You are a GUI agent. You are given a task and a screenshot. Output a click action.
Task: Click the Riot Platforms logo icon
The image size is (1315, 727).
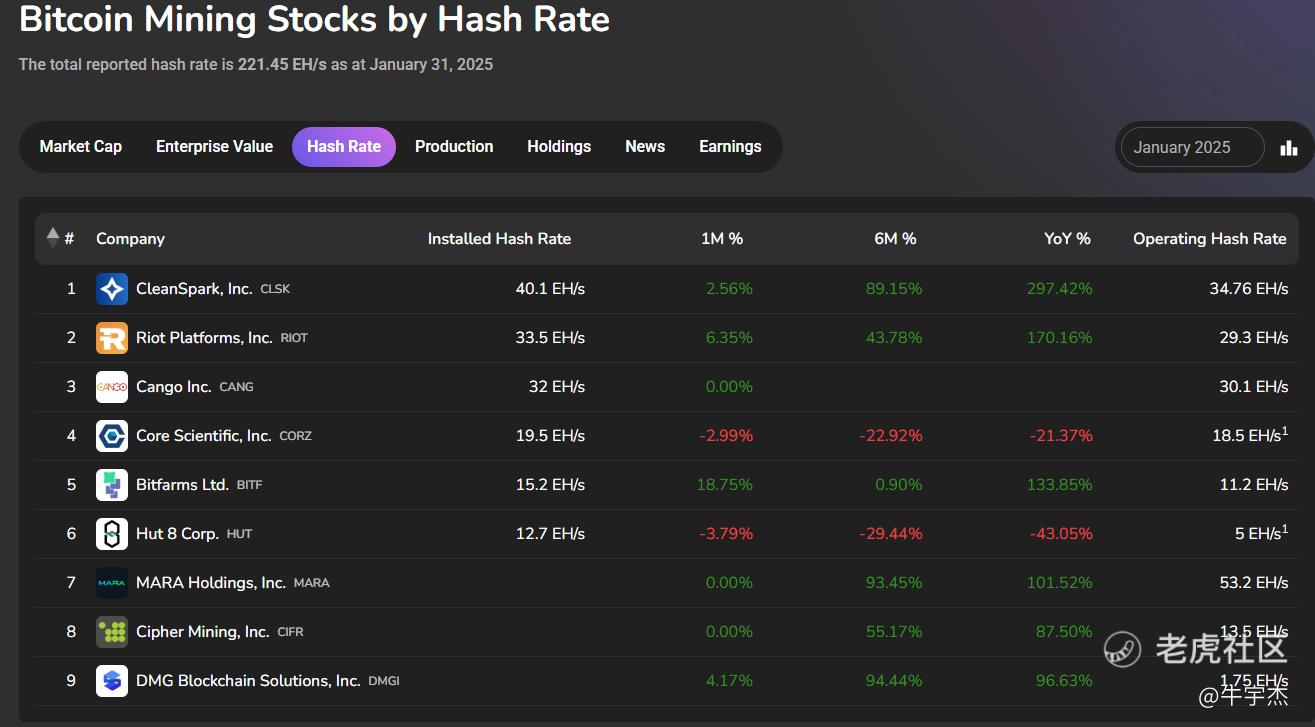tap(112, 338)
